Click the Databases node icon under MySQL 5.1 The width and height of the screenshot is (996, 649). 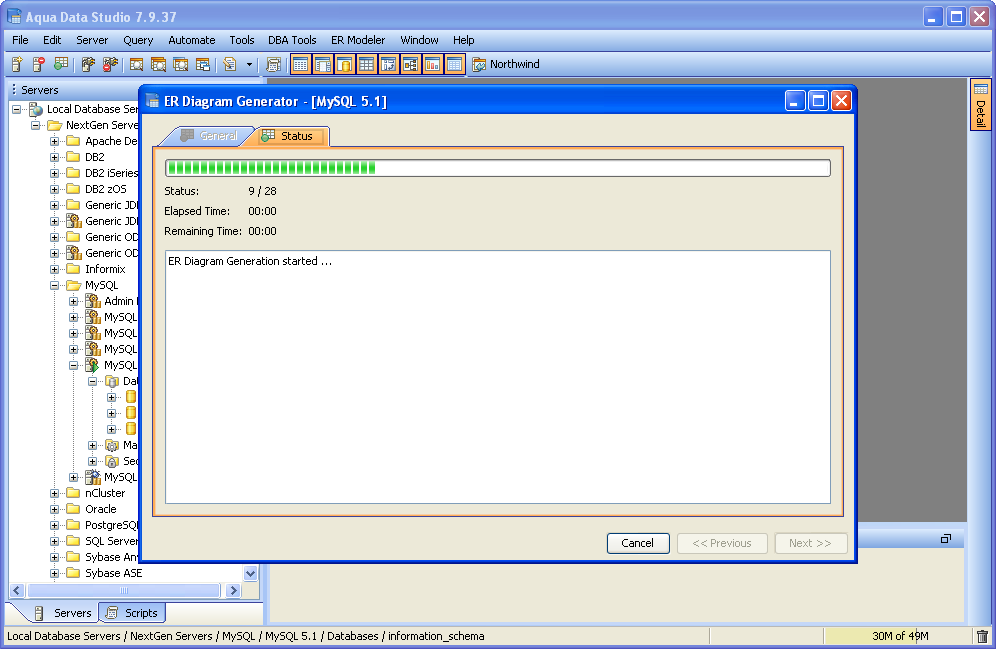click(112, 381)
